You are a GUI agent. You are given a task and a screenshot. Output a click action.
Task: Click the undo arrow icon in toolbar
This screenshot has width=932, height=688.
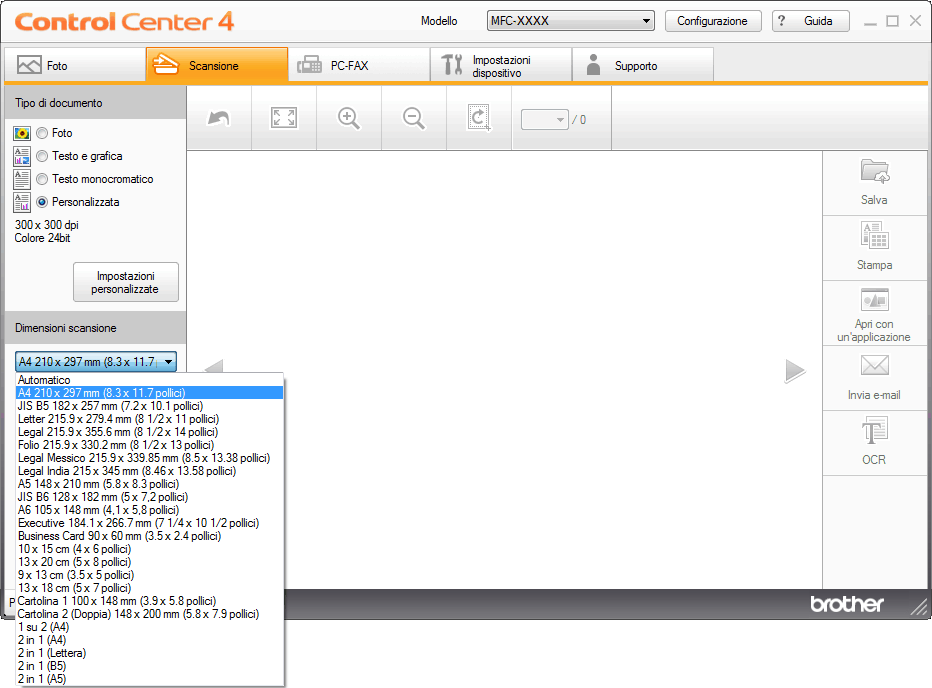[219, 118]
